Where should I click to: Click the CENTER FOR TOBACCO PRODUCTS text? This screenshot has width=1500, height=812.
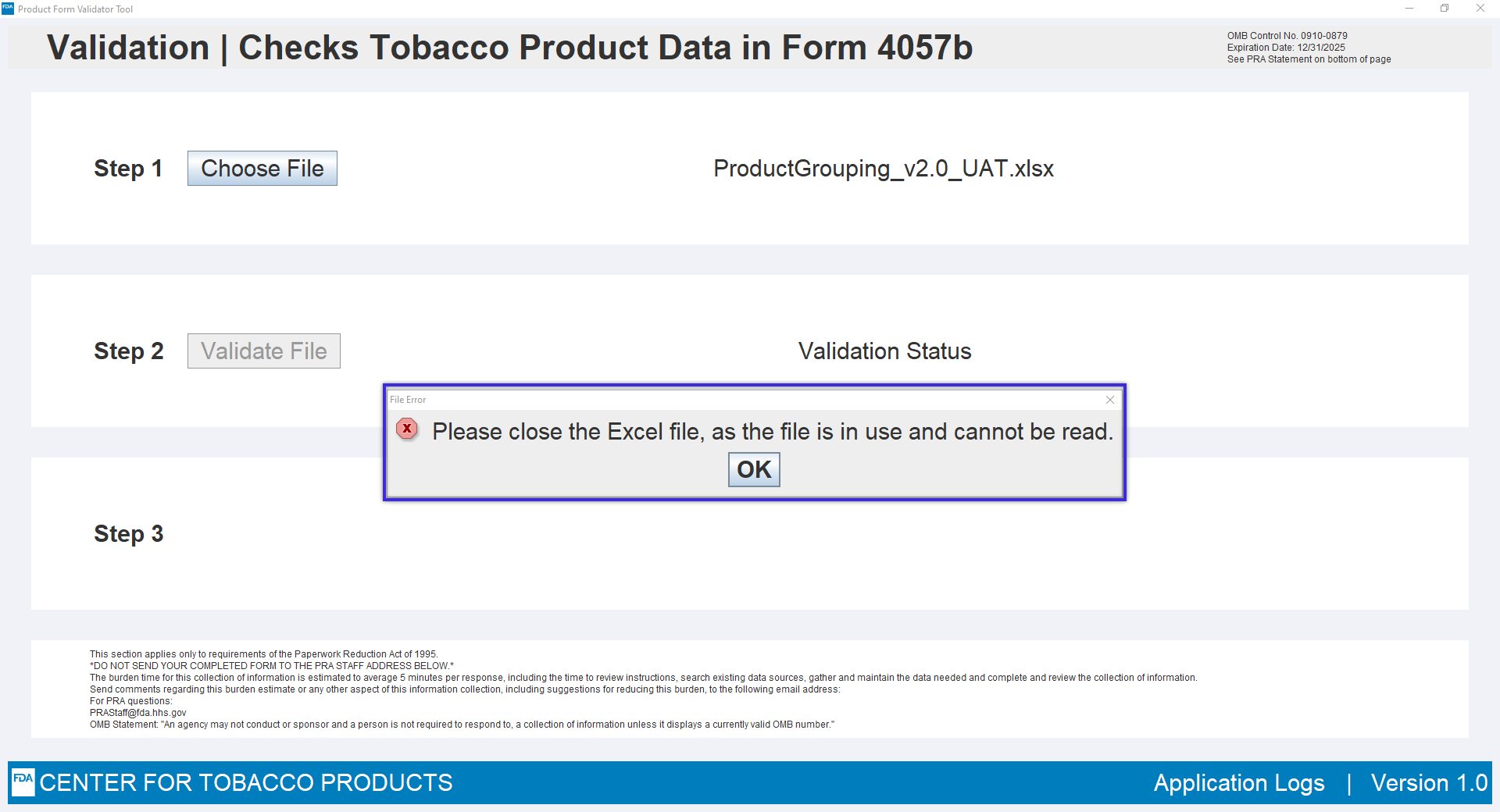(246, 783)
